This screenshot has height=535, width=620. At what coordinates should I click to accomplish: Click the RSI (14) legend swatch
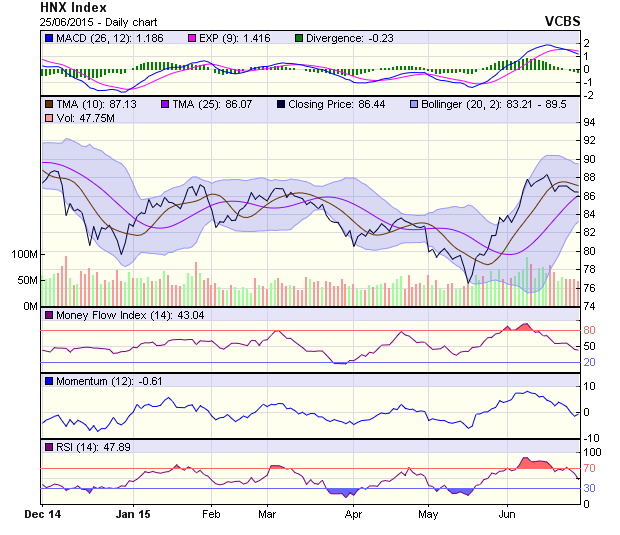49,447
